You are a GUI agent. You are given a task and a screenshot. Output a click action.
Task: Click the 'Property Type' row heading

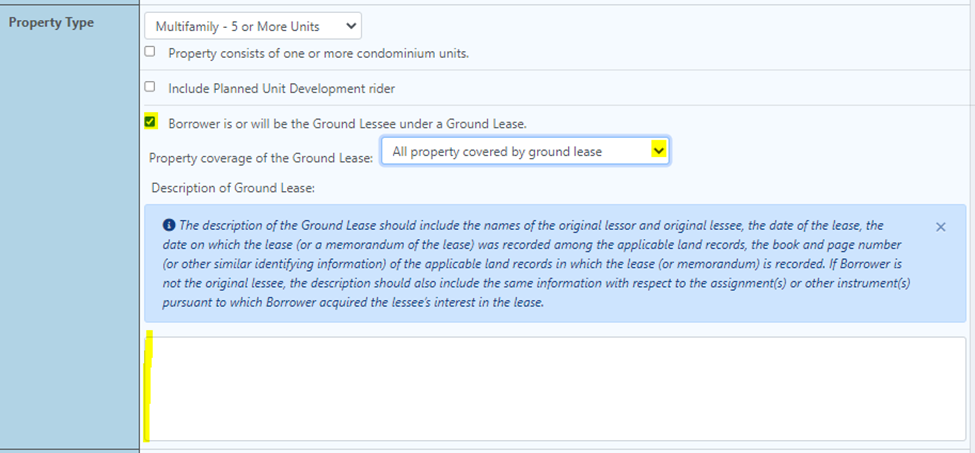point(52,22)
